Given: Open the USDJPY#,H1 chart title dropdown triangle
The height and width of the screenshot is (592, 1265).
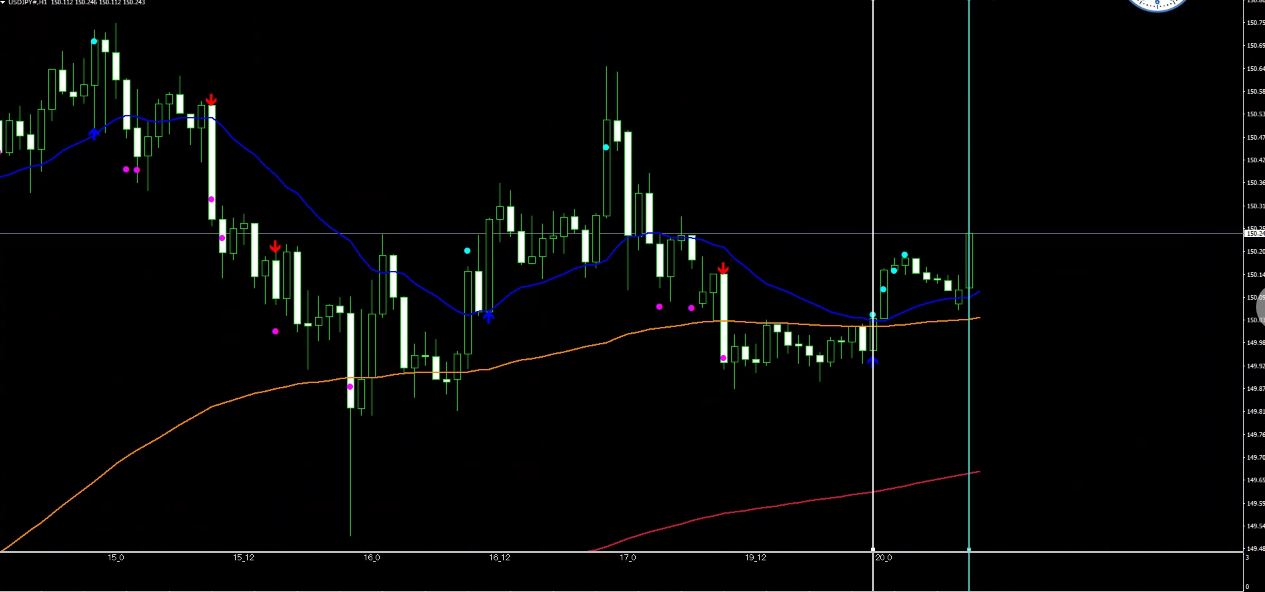Looking at the screenshot, I should click(x=3, y=3).
